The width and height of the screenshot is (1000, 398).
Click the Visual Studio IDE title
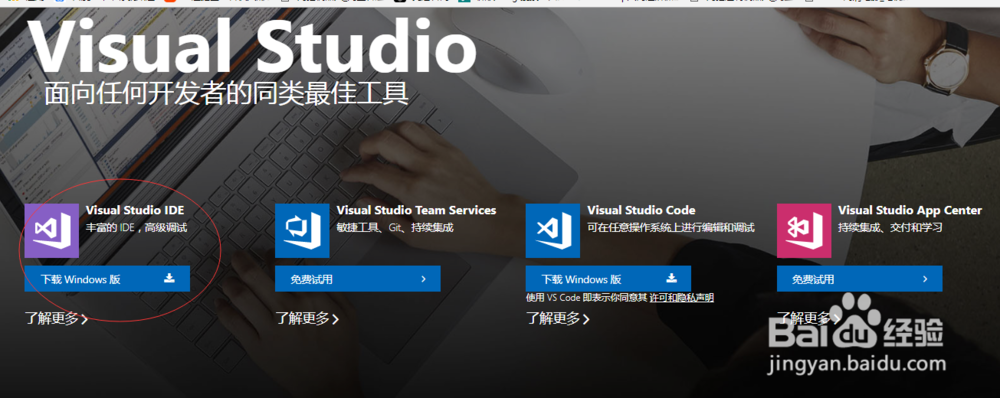coord(135,210)
